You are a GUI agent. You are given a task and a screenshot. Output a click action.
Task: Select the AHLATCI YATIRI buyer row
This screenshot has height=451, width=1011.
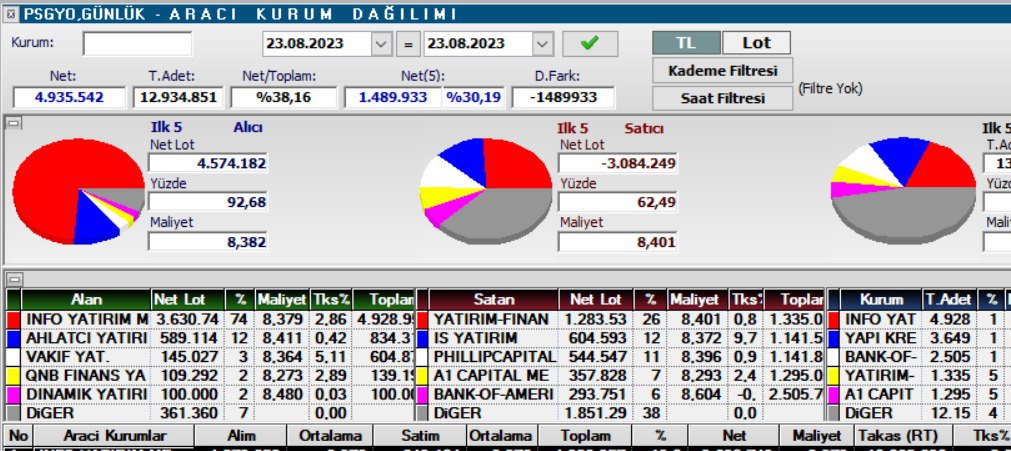point(210,338)
